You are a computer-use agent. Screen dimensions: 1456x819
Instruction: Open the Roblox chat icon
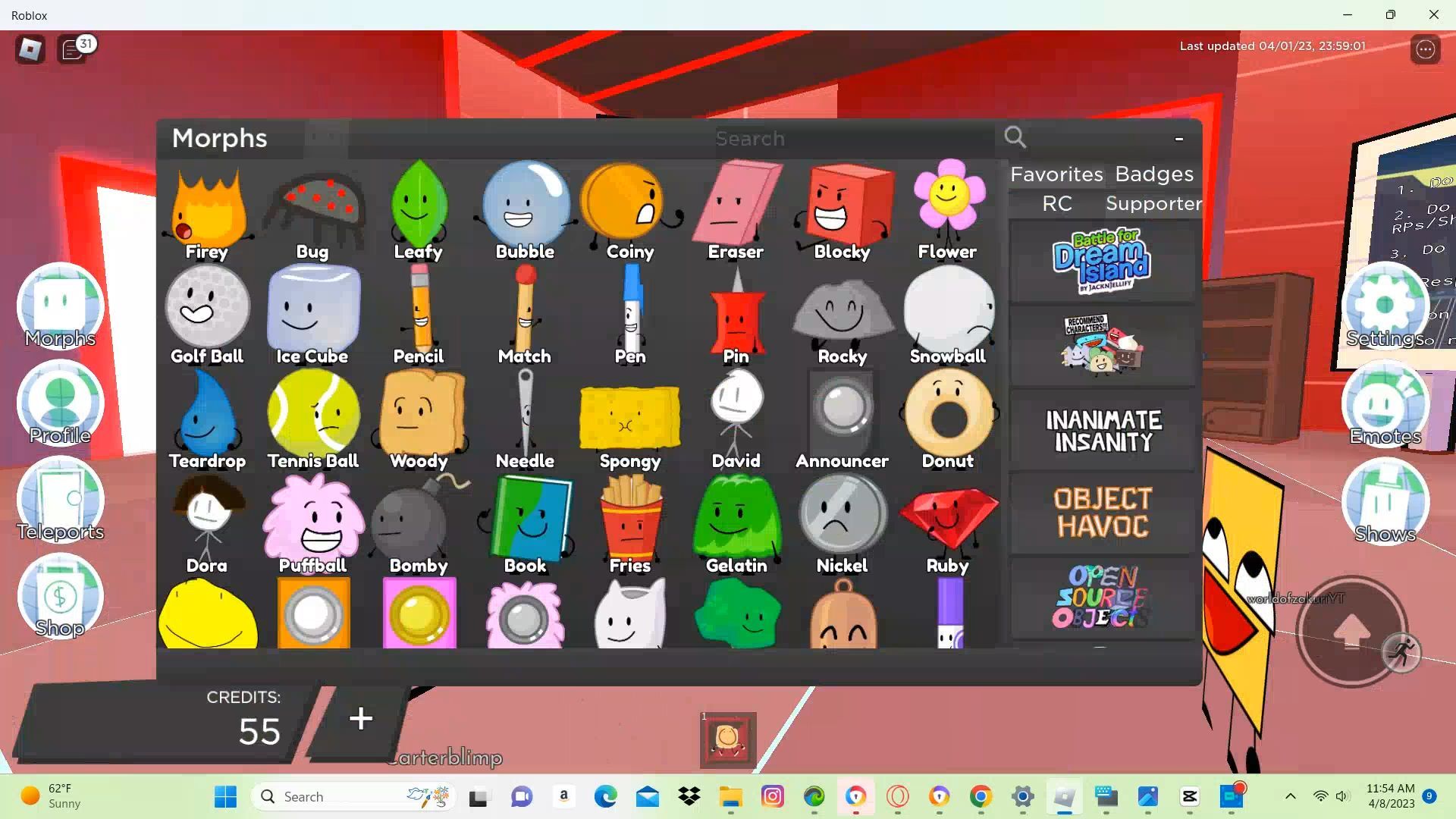tap(73, 51)
